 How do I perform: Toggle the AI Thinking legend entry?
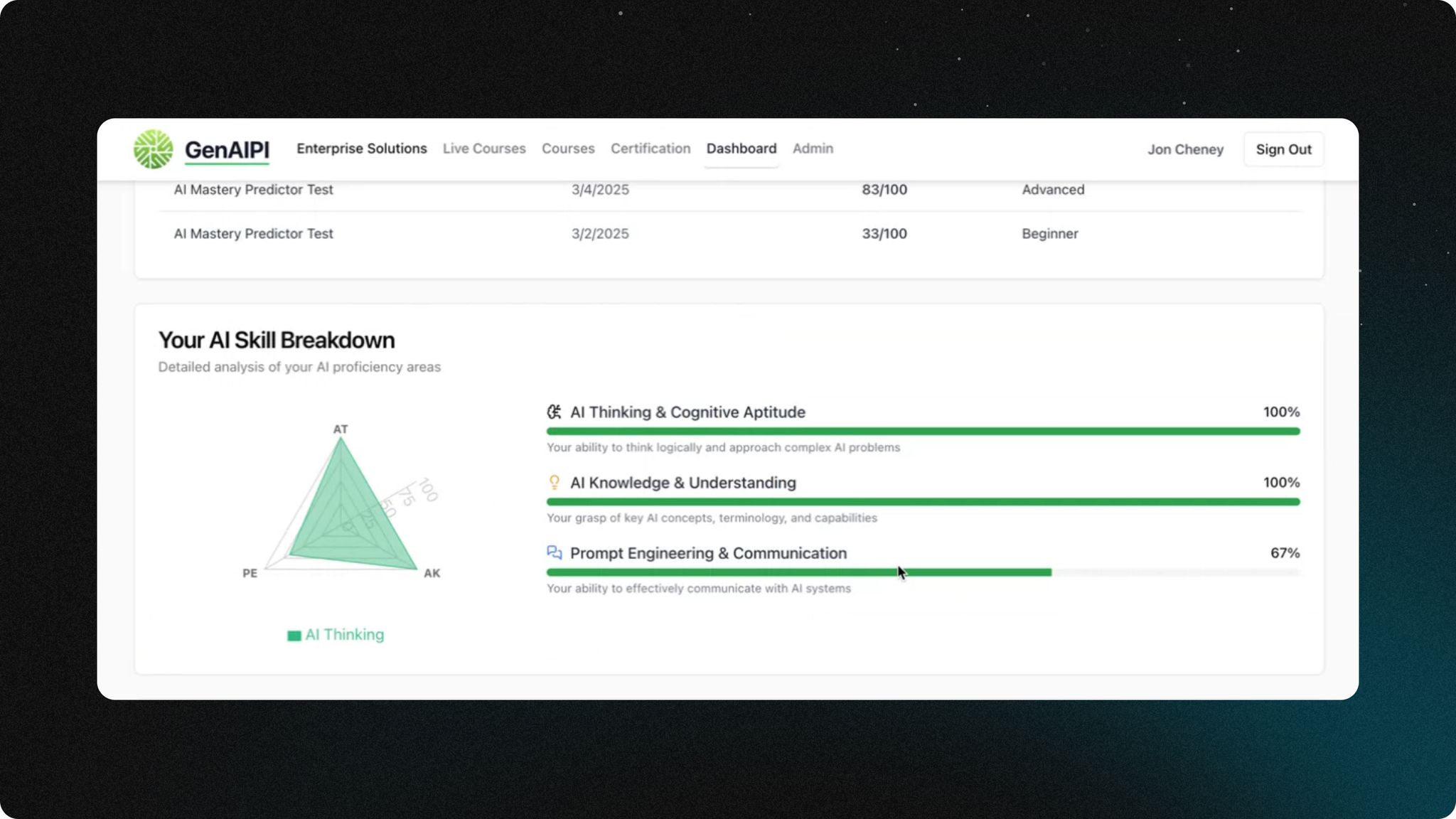tap(335, 634)
